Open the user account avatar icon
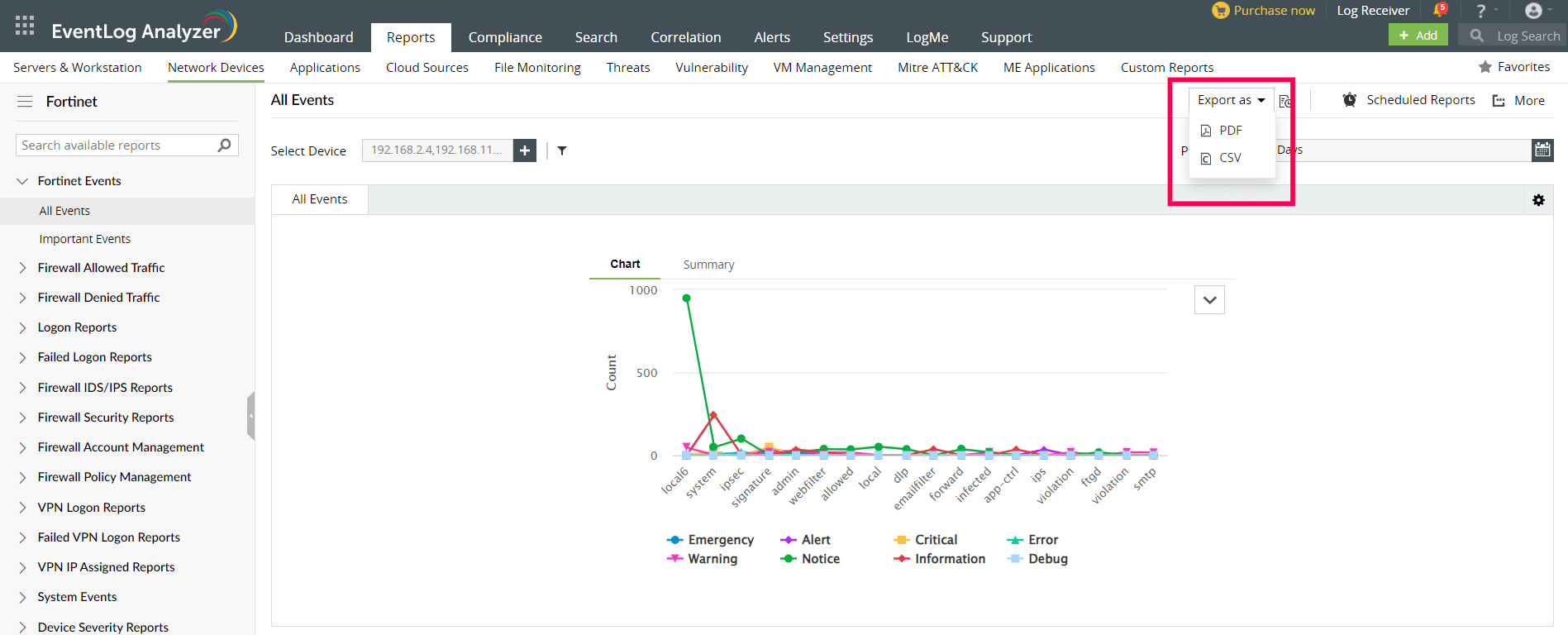 click(x=1533, y=11)
